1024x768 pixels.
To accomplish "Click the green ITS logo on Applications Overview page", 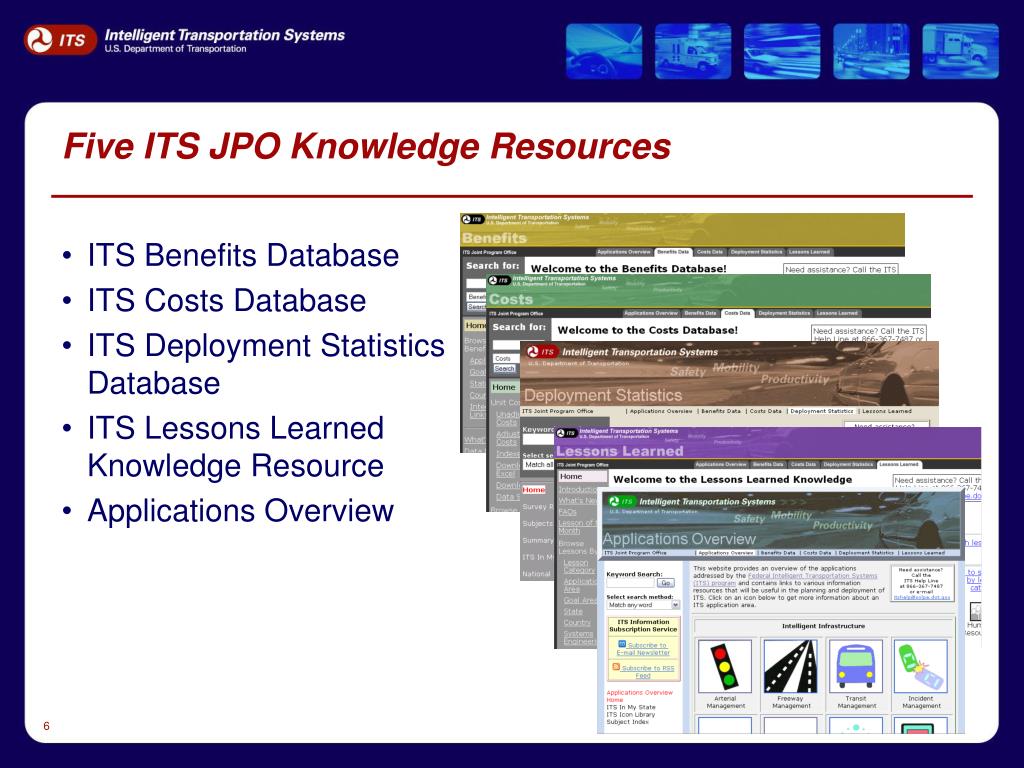I will [x=620, y=501].
